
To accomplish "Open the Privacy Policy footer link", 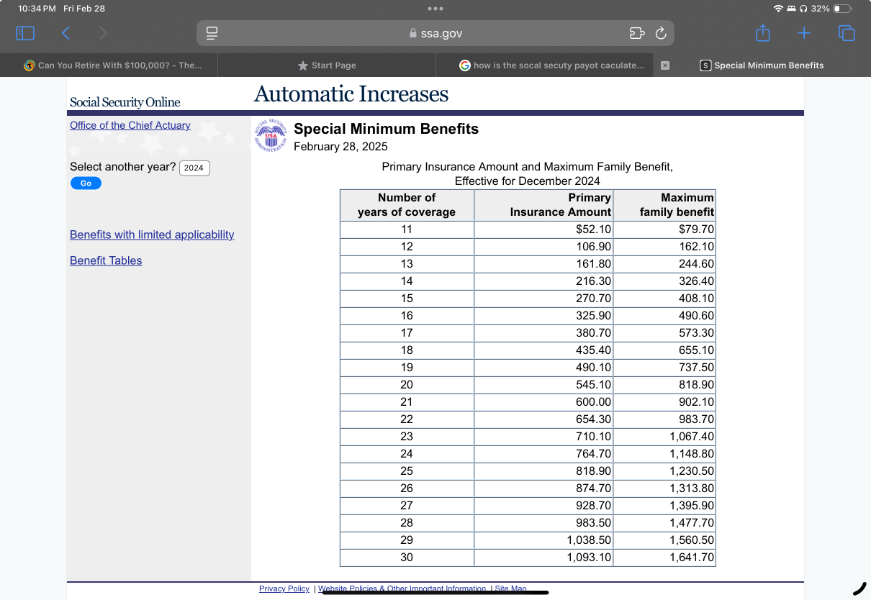I will coord(284,589).
